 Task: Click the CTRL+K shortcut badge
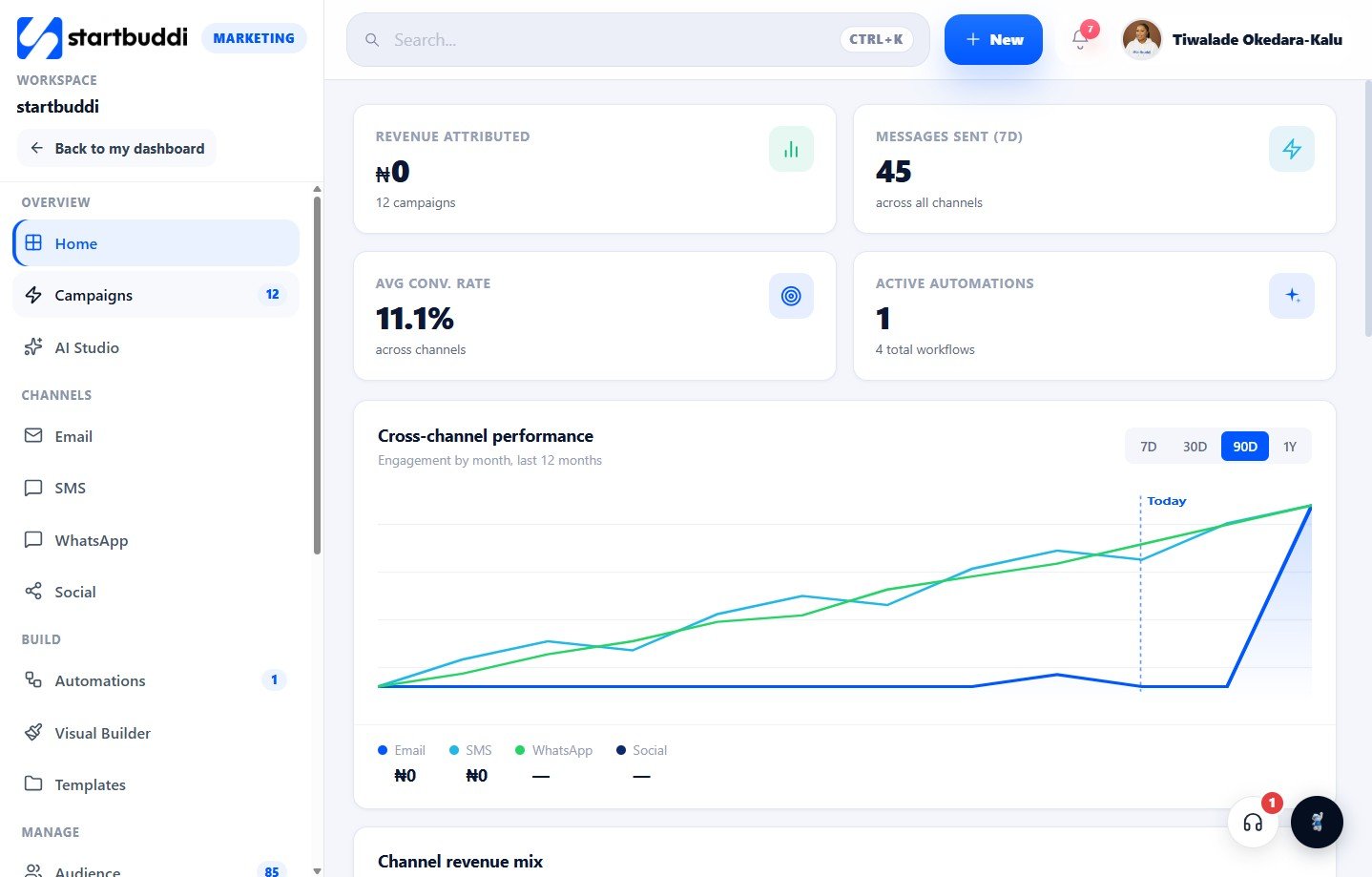pos(876,39)
